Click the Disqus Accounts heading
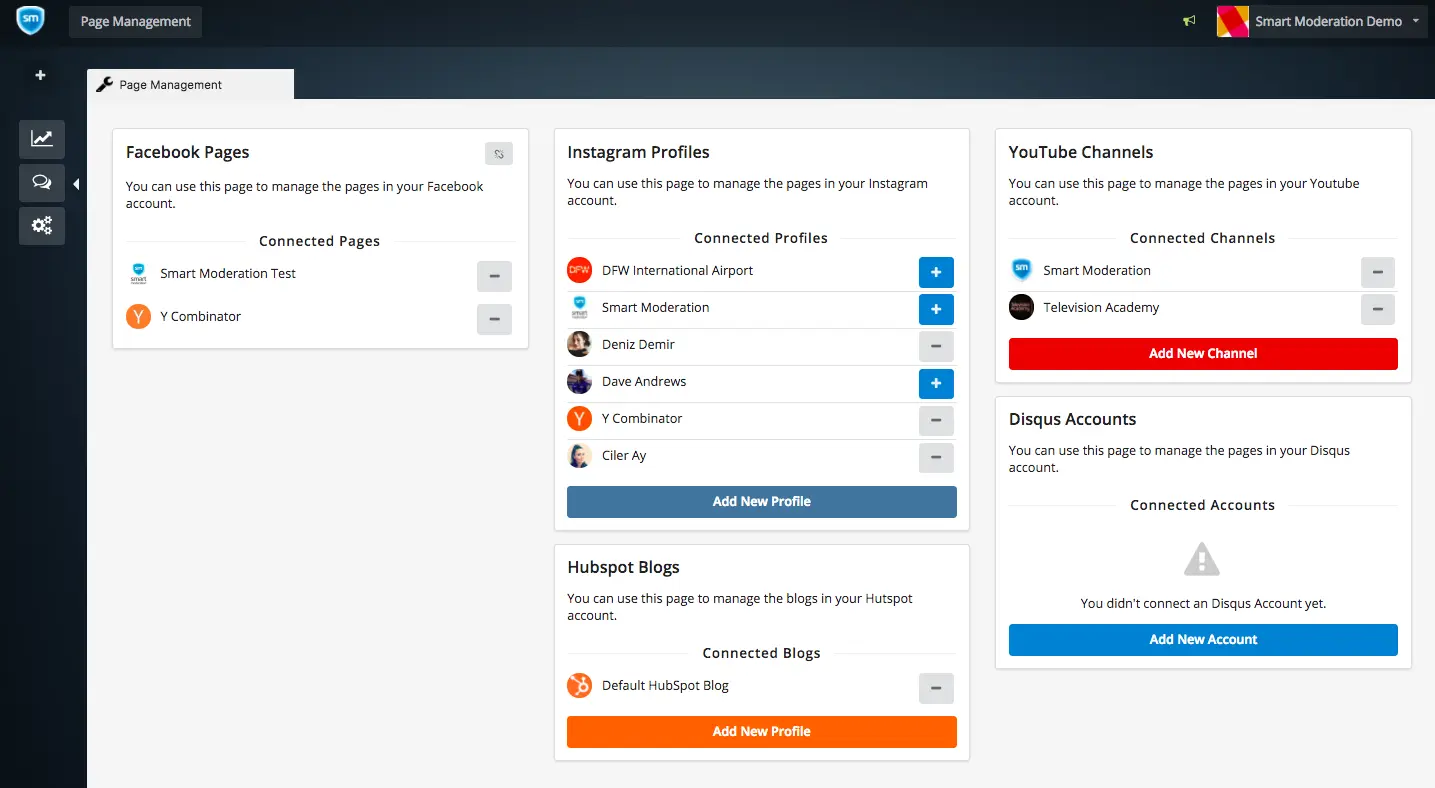Viewport: 1435px width, 788px height. (x=1072, y=419)
